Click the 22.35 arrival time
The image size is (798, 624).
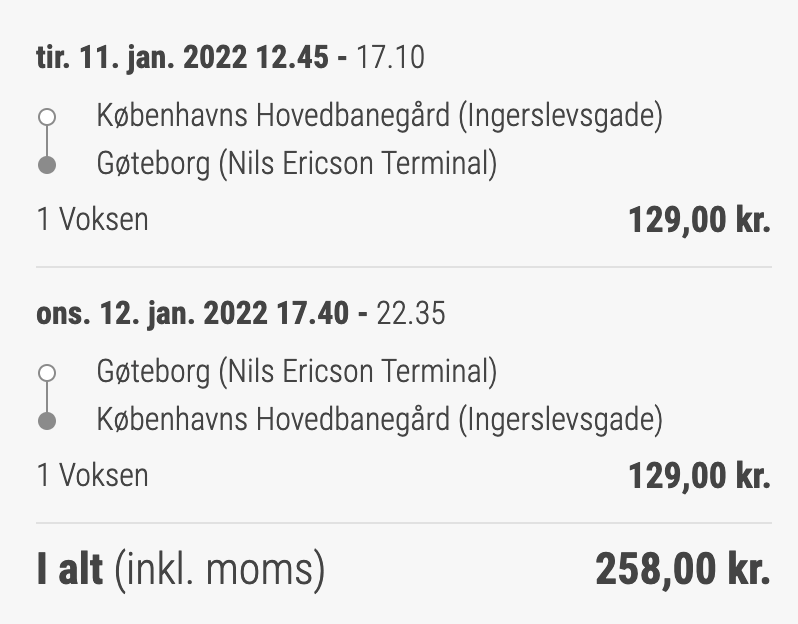[411, 313]
